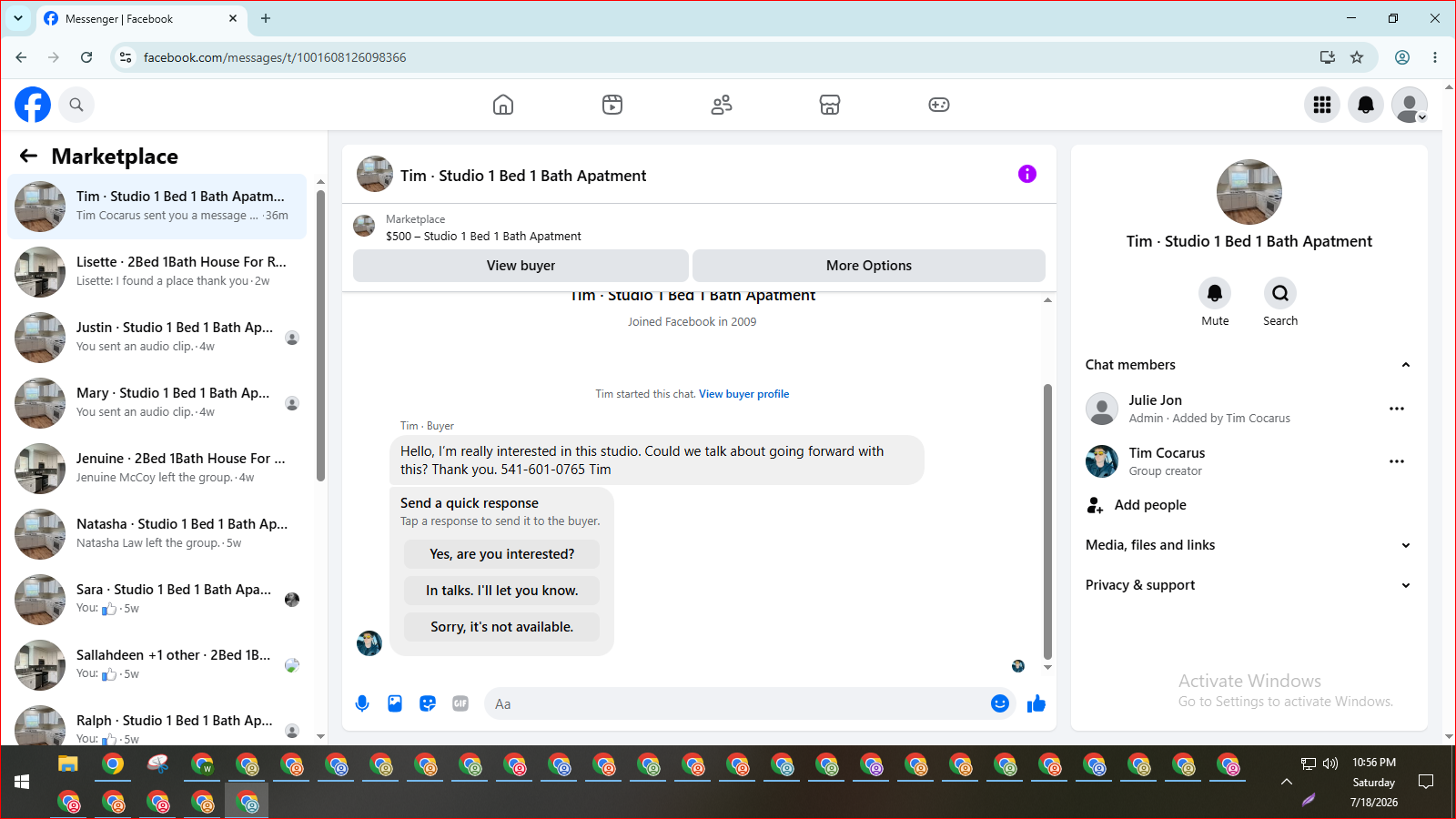Open the taskbar volume control

point(1330,763)
